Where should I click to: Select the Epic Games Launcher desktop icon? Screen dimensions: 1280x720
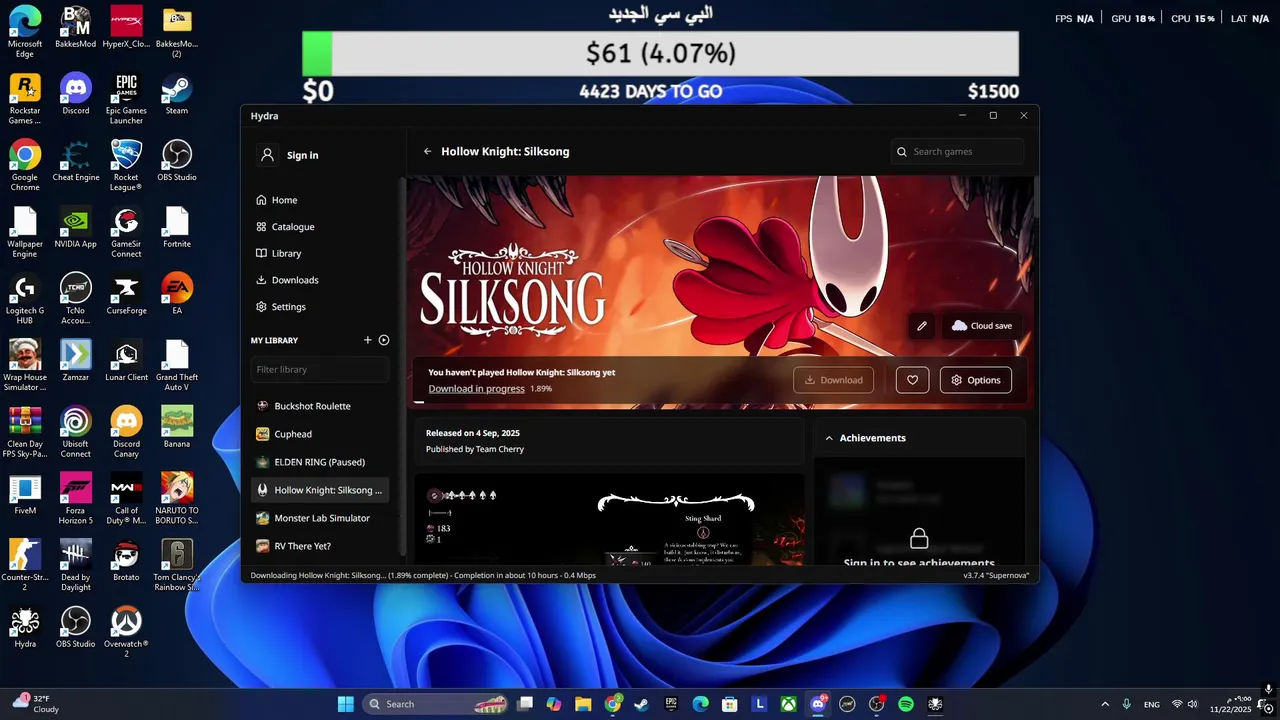(x=126, y=99)
